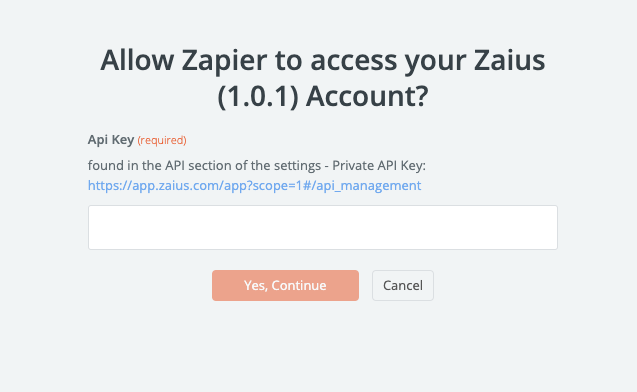Click the Cancel button
637x392 pixels.
pyautogui.click(x=403, y=285)
